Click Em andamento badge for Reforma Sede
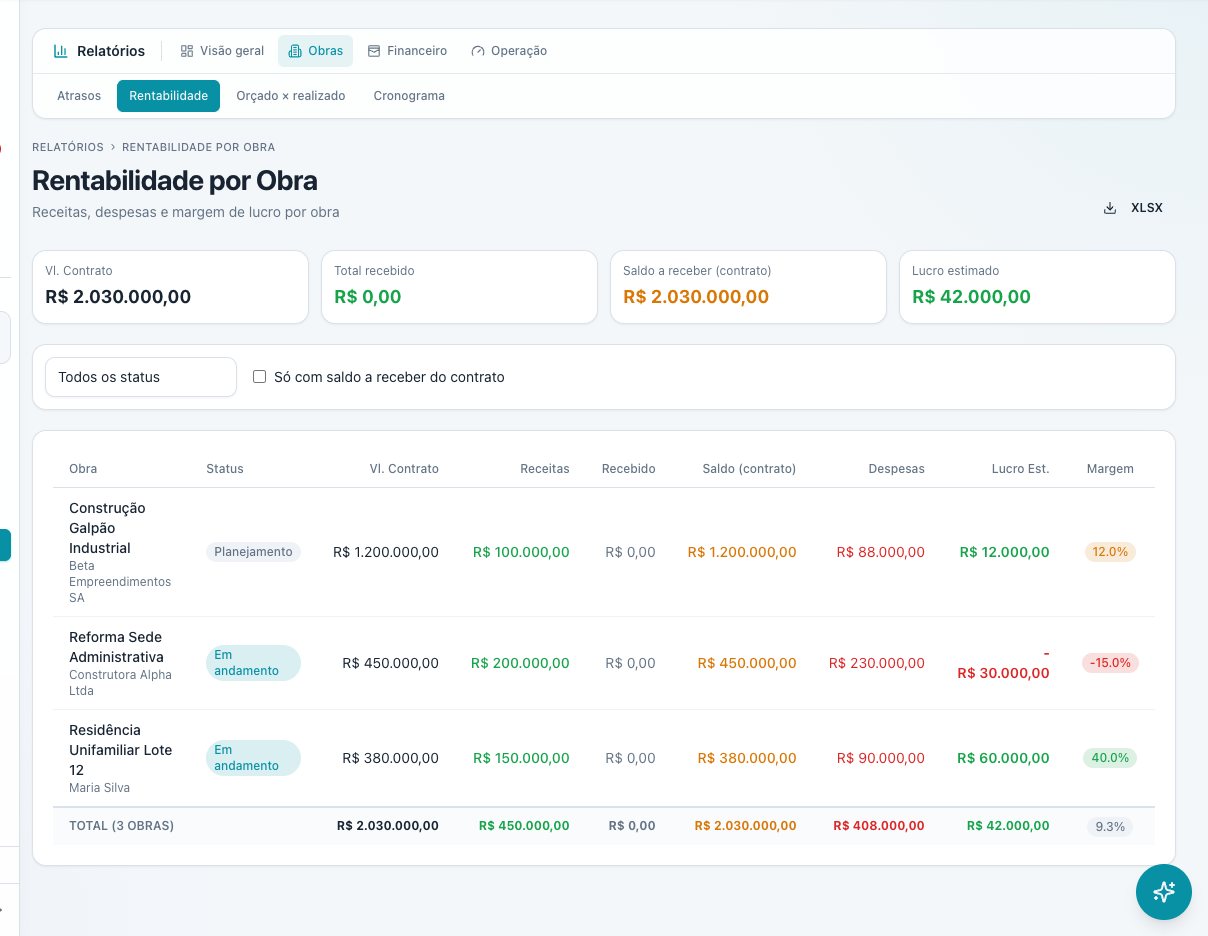Image resolution: width=1208 pixels, height=936 pixels. click(x=253, y=663)
